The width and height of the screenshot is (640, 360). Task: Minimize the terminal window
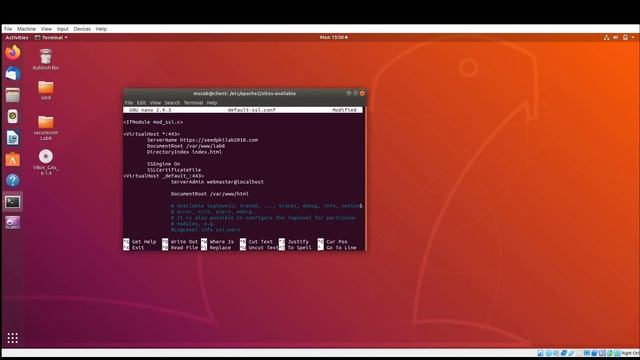coord(349,93)
